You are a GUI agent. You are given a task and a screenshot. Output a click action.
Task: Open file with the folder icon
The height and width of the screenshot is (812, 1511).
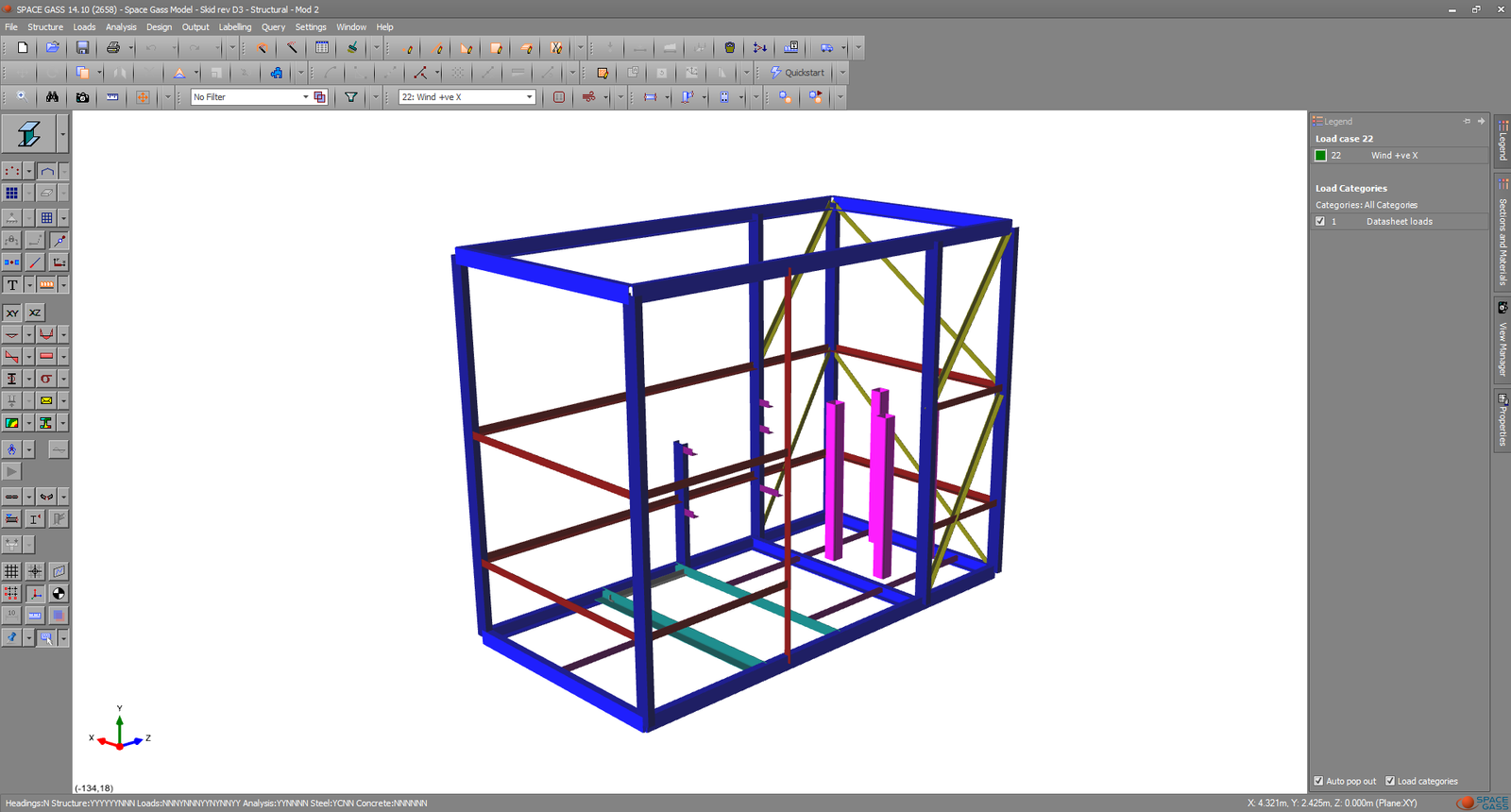[53, 47]
